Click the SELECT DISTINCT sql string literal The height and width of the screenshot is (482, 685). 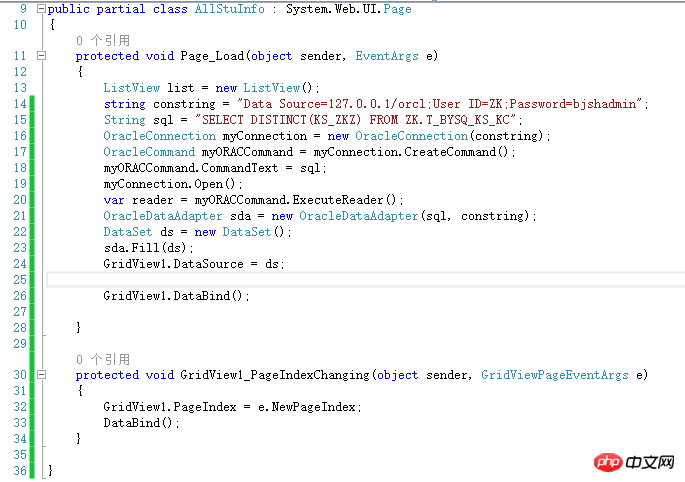(356, 120)
